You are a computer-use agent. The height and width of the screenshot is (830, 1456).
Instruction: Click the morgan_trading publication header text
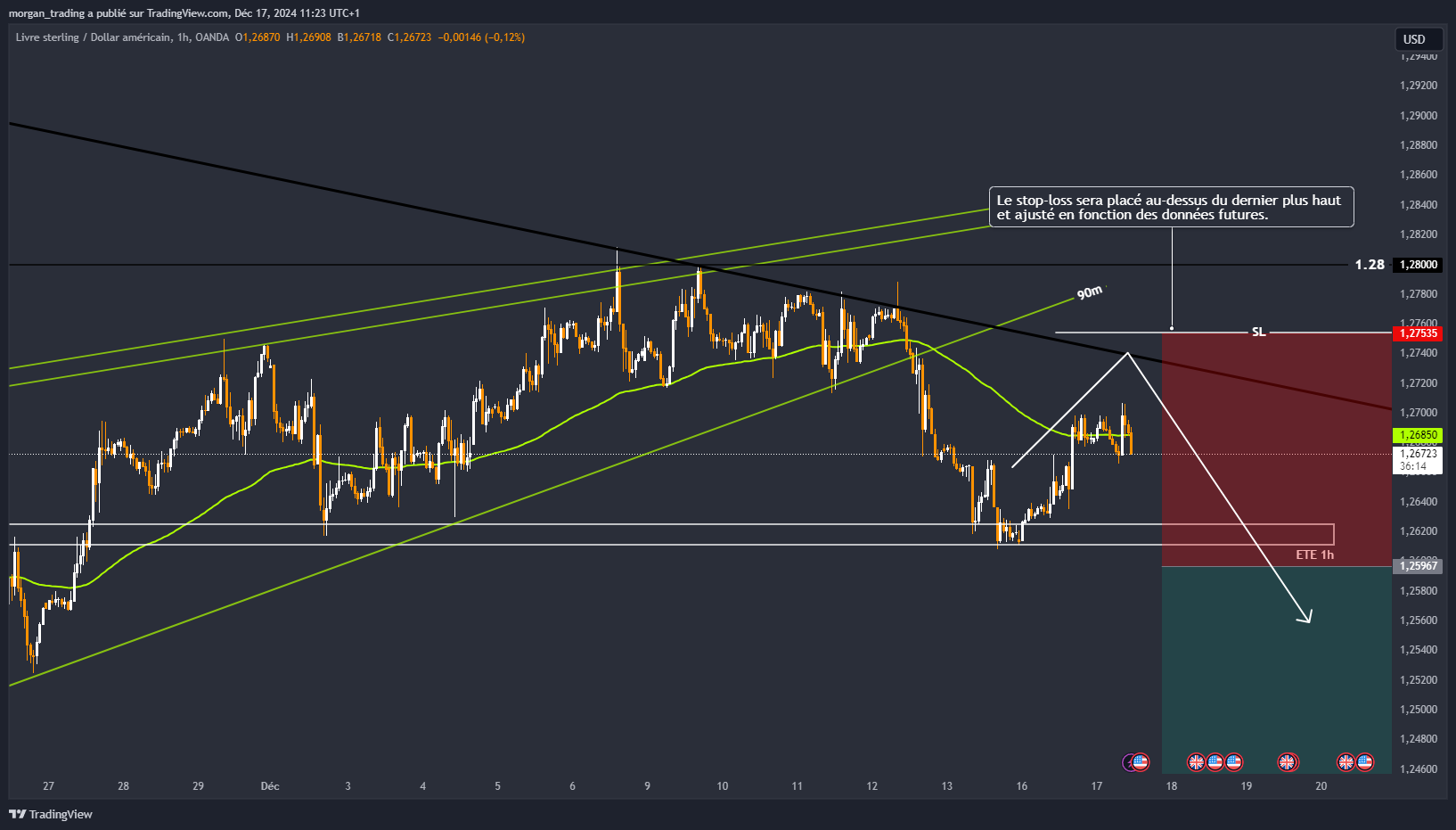click(184, 13)
